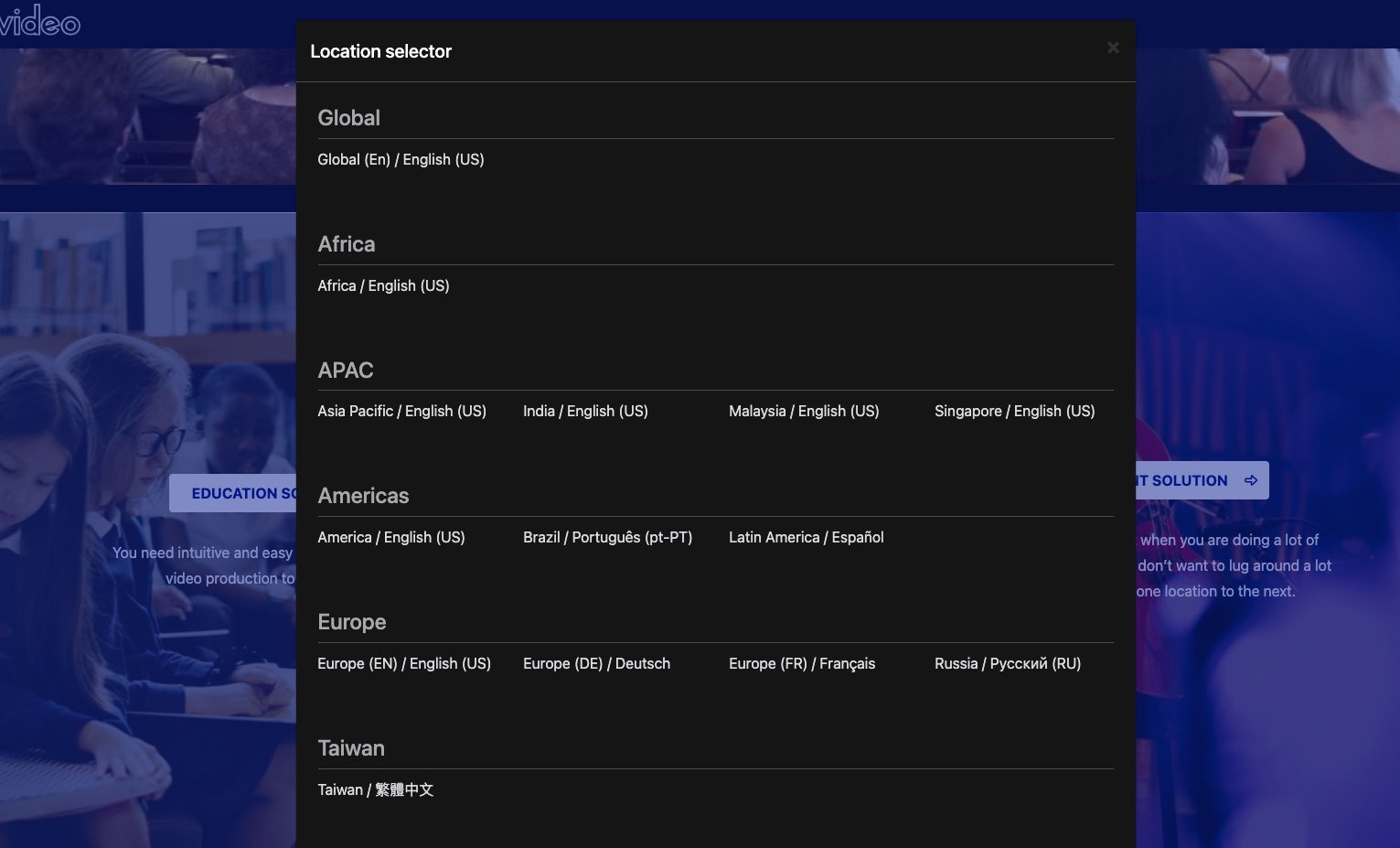Select Europe (FR) / Français

pos(801,663)
